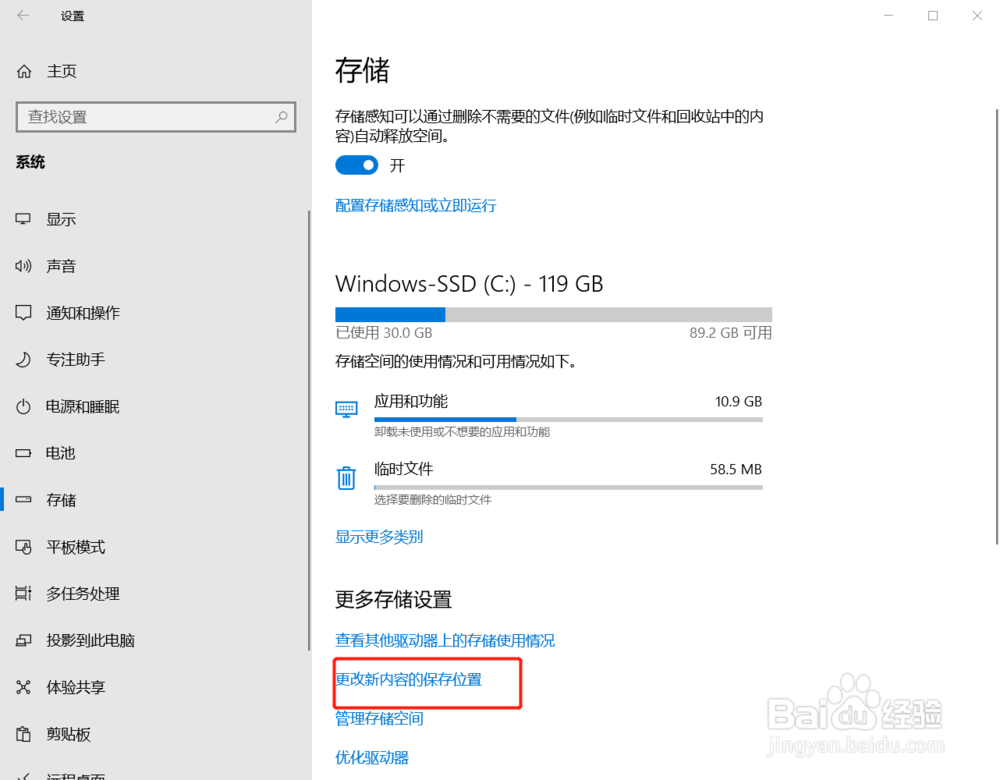Click the Windows-SSD (C:) storage usage bar
This screenshot has height=780, width=1000.
554,314
